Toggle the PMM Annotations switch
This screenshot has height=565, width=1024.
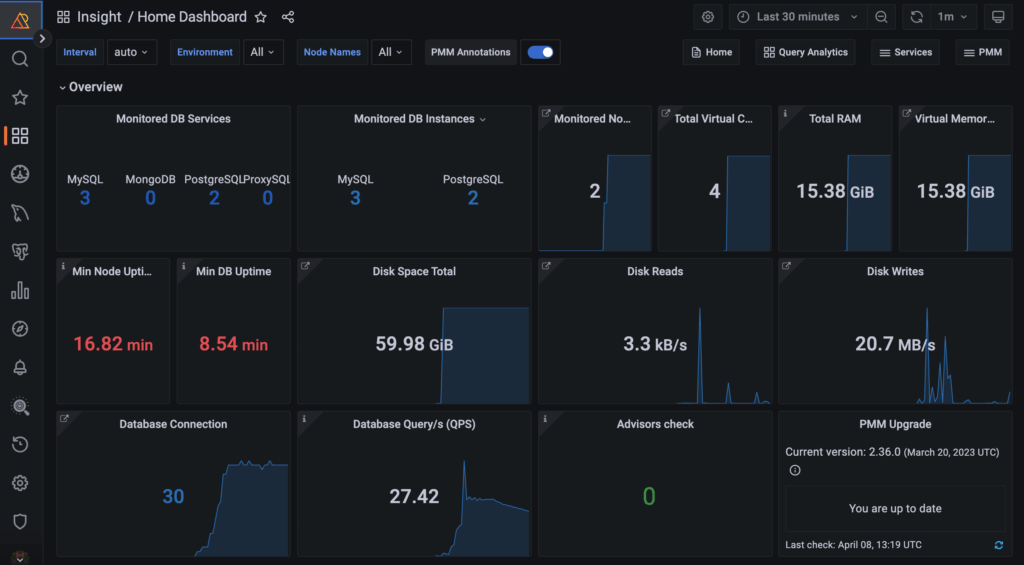click(541, 52)
